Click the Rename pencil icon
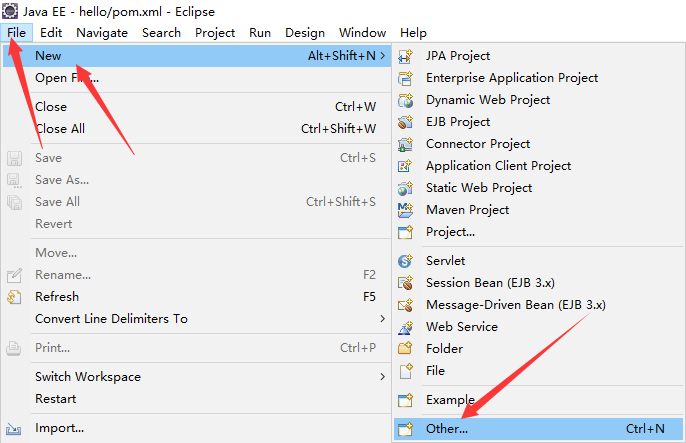Image resolution: width=686 pixels, height=443 pixels. click(14, 275)
